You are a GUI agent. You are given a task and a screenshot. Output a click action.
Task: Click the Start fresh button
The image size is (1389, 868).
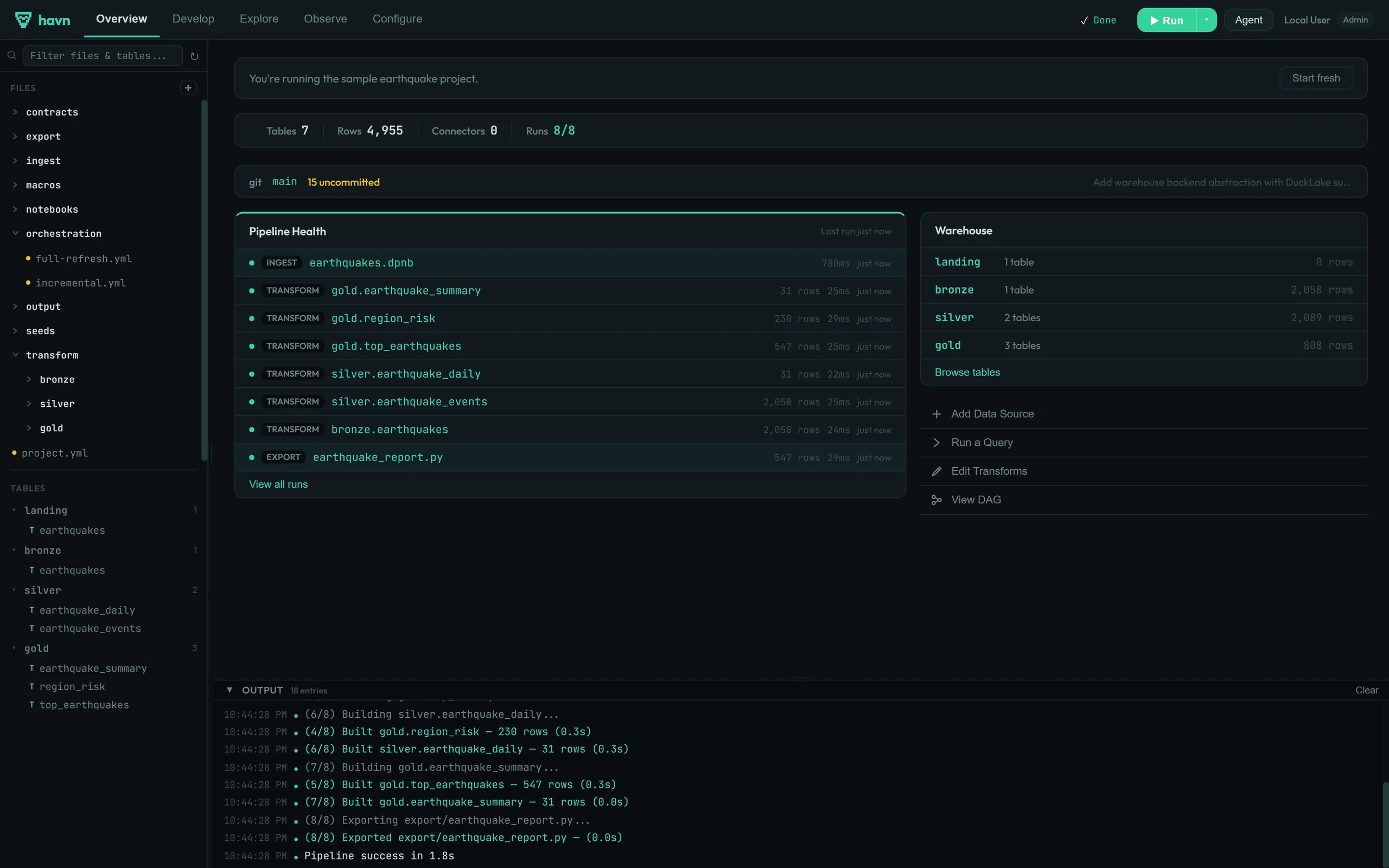1316,78
